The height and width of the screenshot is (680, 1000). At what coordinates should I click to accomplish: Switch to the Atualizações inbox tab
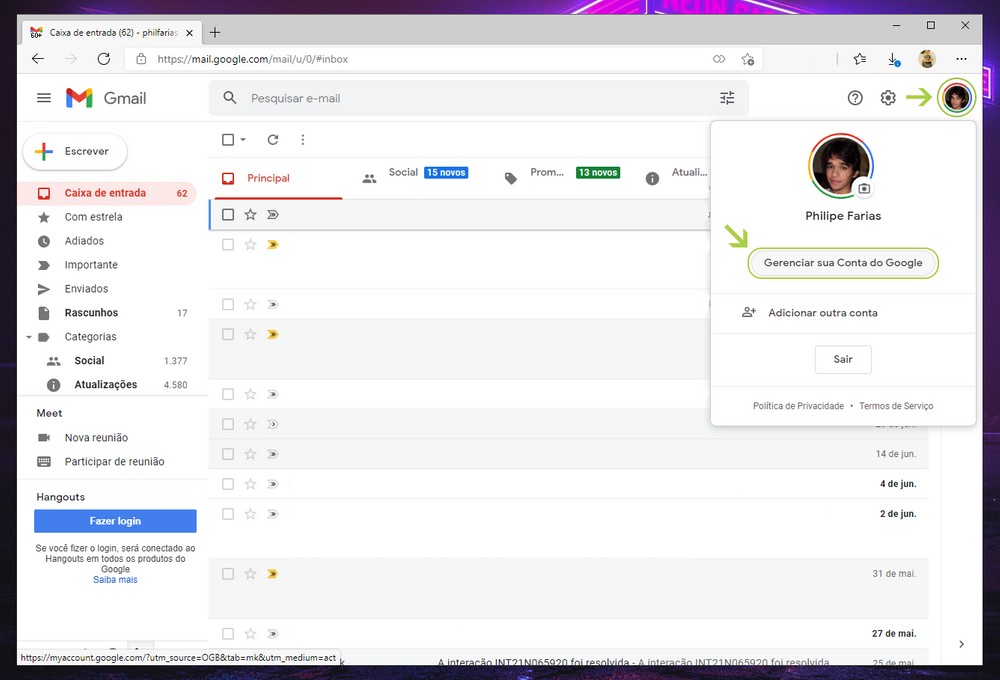pyautogui.click(x=676, y=178)
